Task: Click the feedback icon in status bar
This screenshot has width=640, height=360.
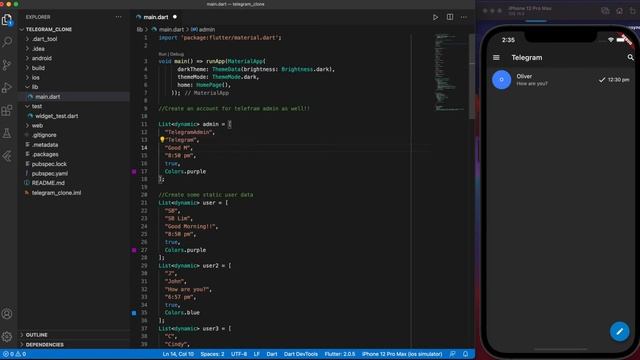Action: pyautogui.click(x=452, y=354)
